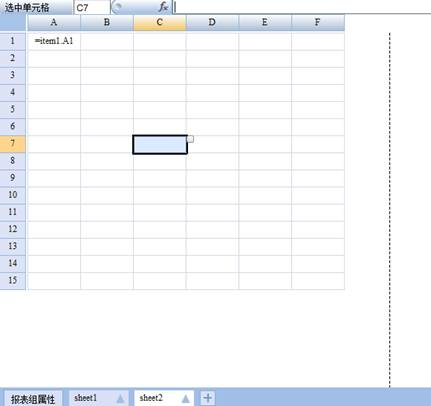The height and width of the screenshot is (406, 431).
Task: Select cell A1 containing =item1.A1
Action: tap(54, 41)
